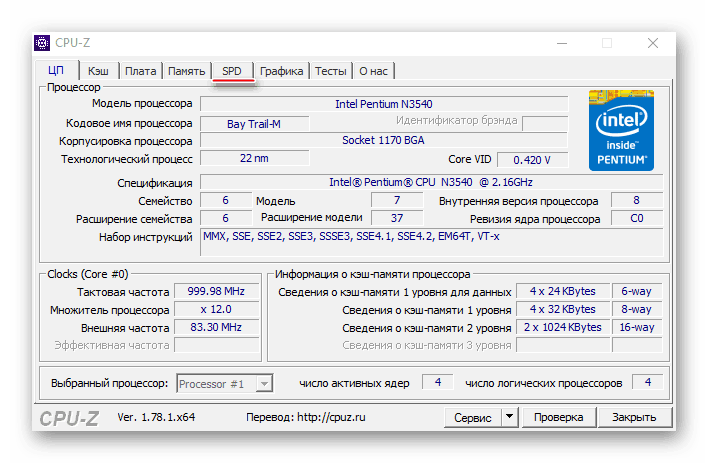Click the Закрыть button
This screenshot has width=708, height=463.
click(634, 417)
